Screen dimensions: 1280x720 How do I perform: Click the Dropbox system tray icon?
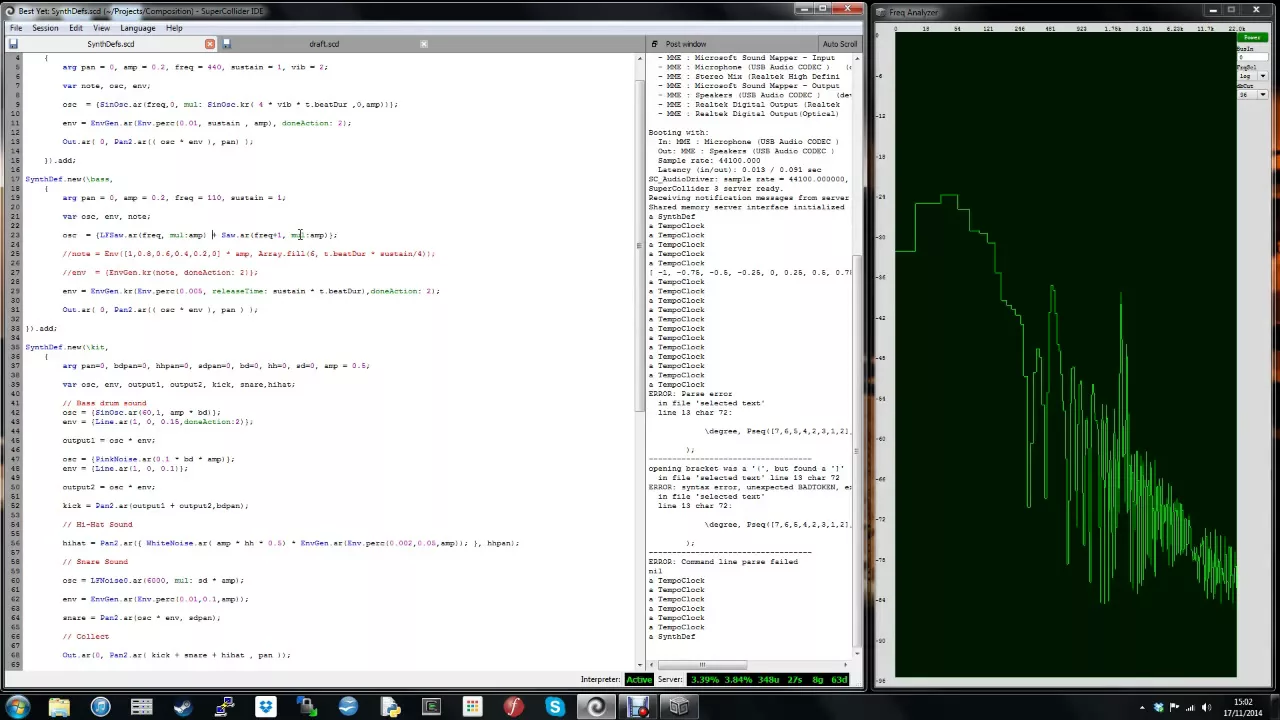[x=1159, y=707]
